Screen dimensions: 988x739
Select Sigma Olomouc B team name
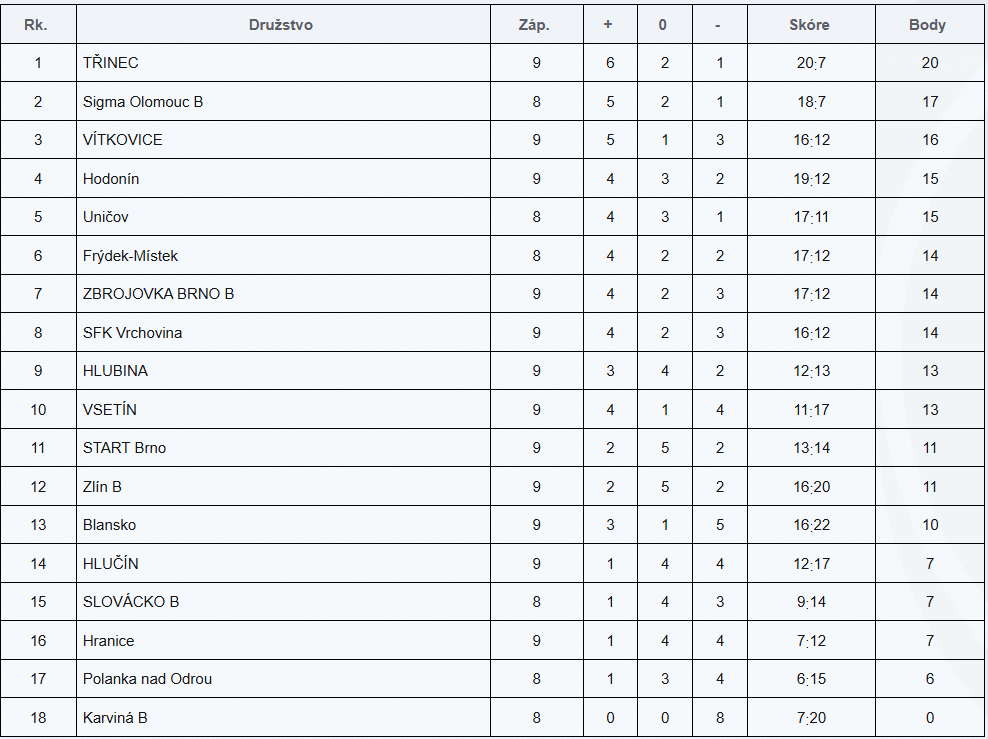(x=143, y=102)
